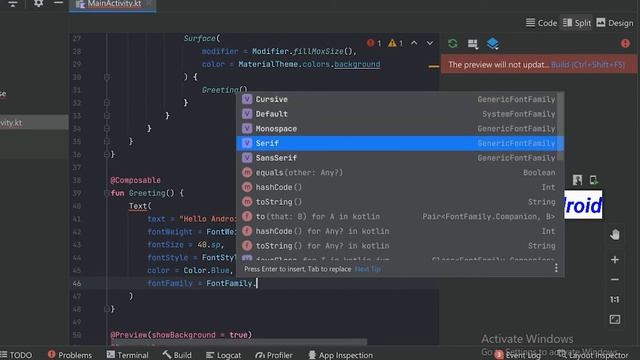Click the warning count indicator icon
The height and width of the screenshot is (360, 640).
point(396,43)
